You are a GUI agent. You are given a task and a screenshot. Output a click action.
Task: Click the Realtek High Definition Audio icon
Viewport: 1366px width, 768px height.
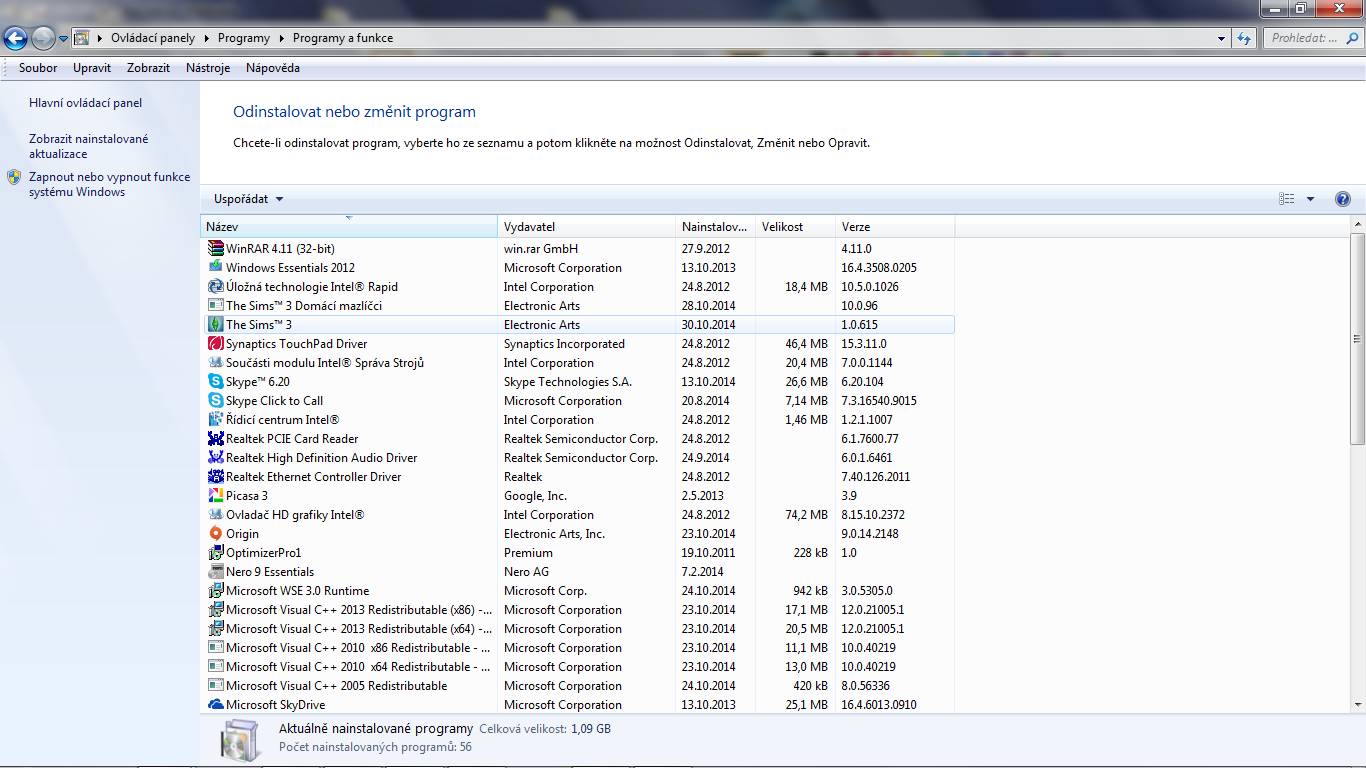coord(215,457)
